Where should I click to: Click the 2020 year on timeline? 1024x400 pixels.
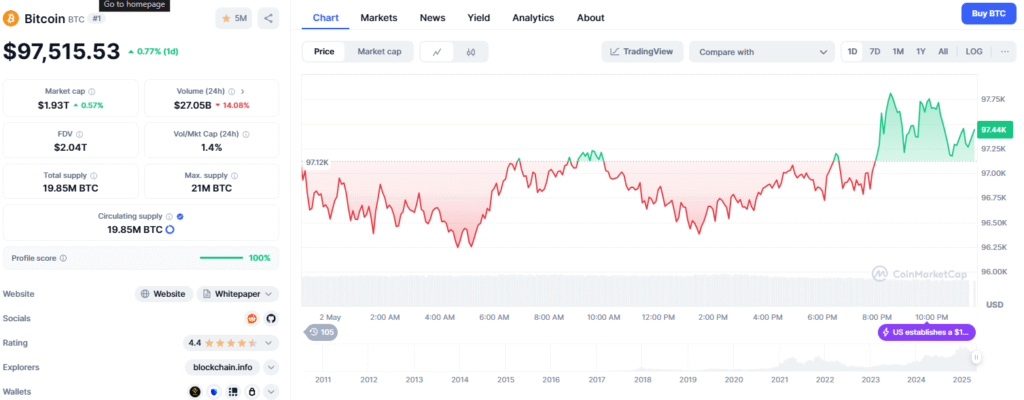(733, 380)
